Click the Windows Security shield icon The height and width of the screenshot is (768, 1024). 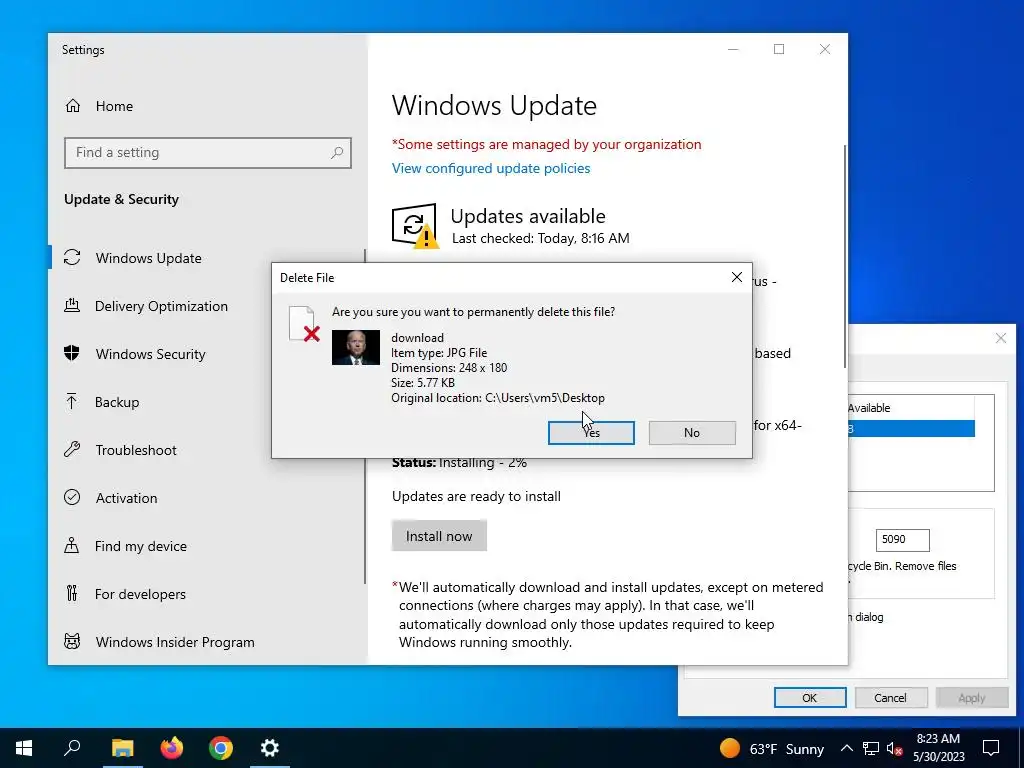point(72,353)
